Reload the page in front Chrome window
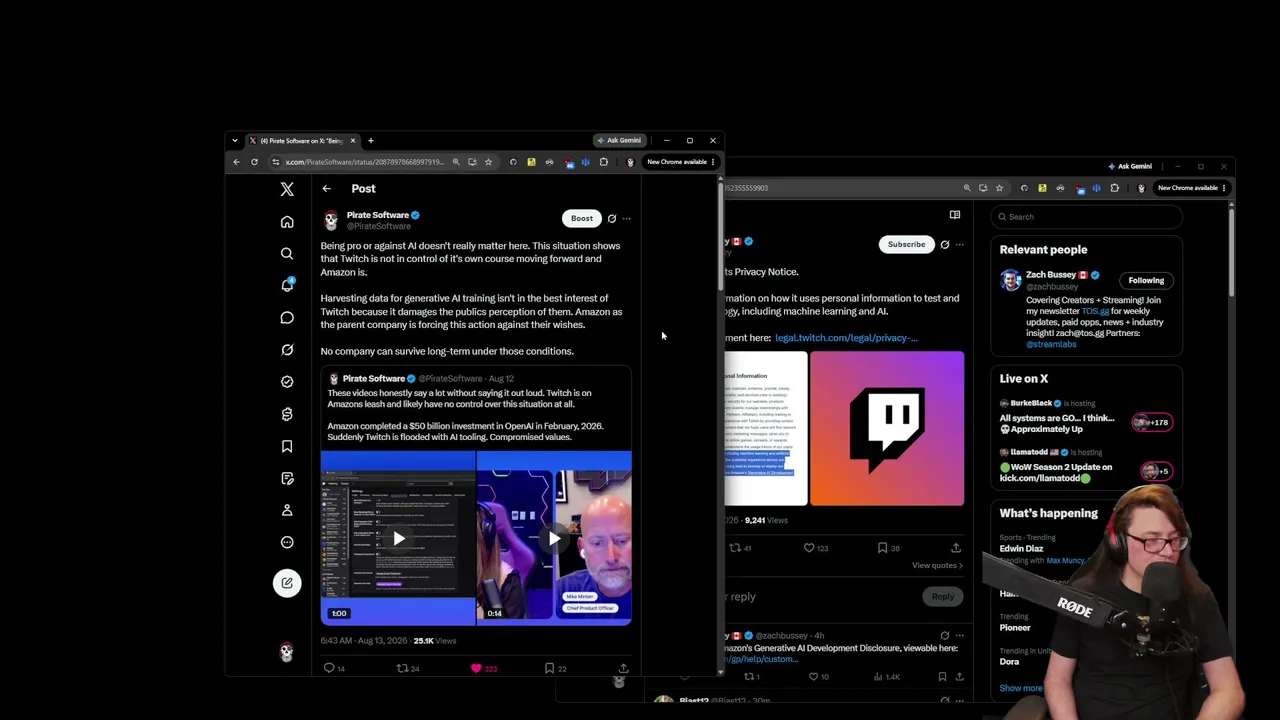 tap(254, 162)
